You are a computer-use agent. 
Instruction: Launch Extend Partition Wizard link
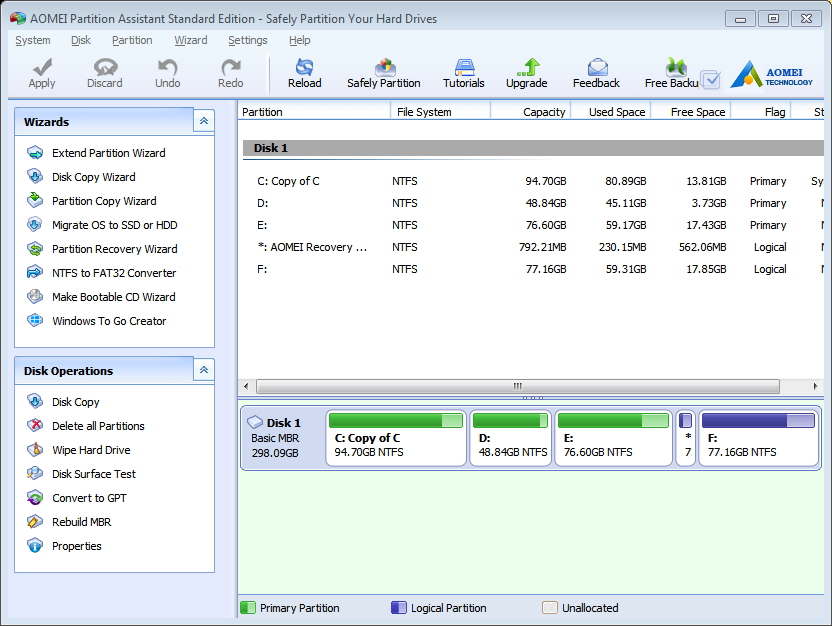tap(109, 153)
